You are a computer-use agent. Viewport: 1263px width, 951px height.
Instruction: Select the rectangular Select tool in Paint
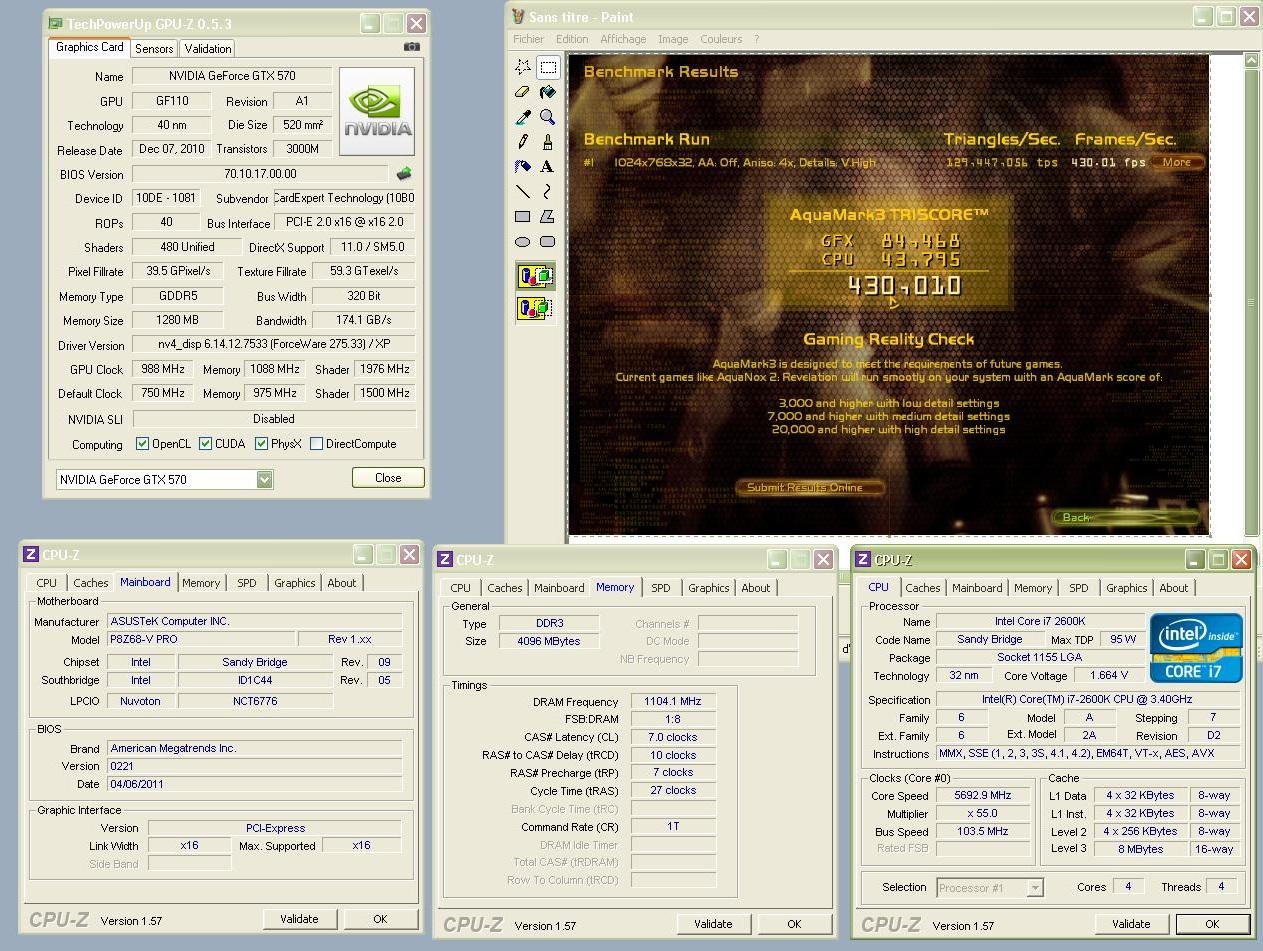[548, 67]
